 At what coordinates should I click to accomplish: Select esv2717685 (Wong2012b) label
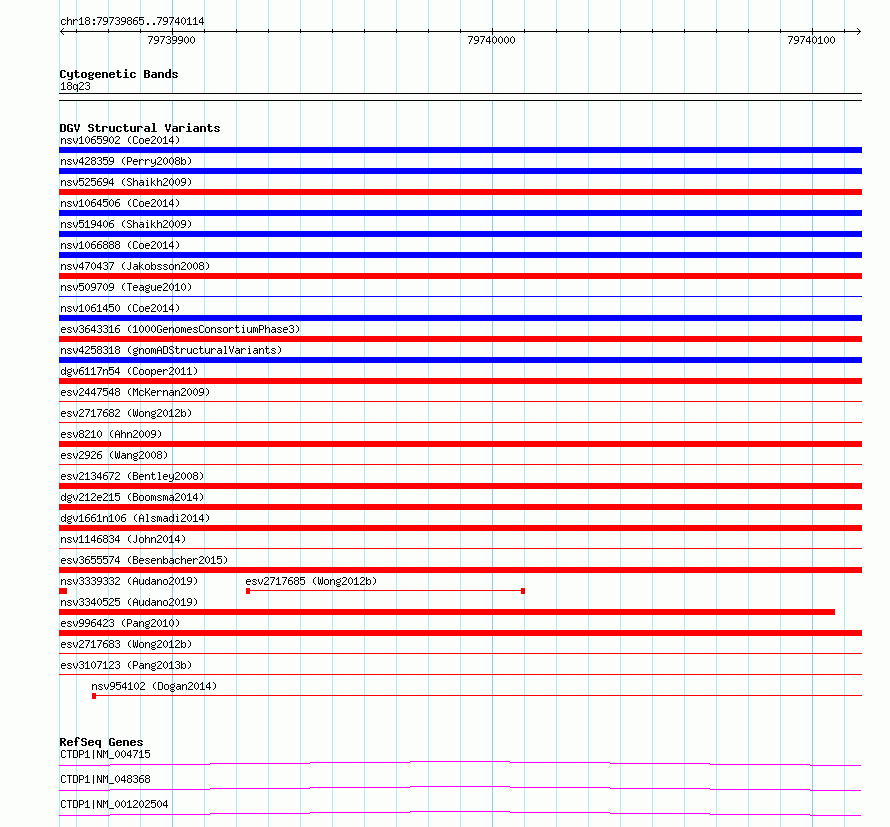click(311, 581)
